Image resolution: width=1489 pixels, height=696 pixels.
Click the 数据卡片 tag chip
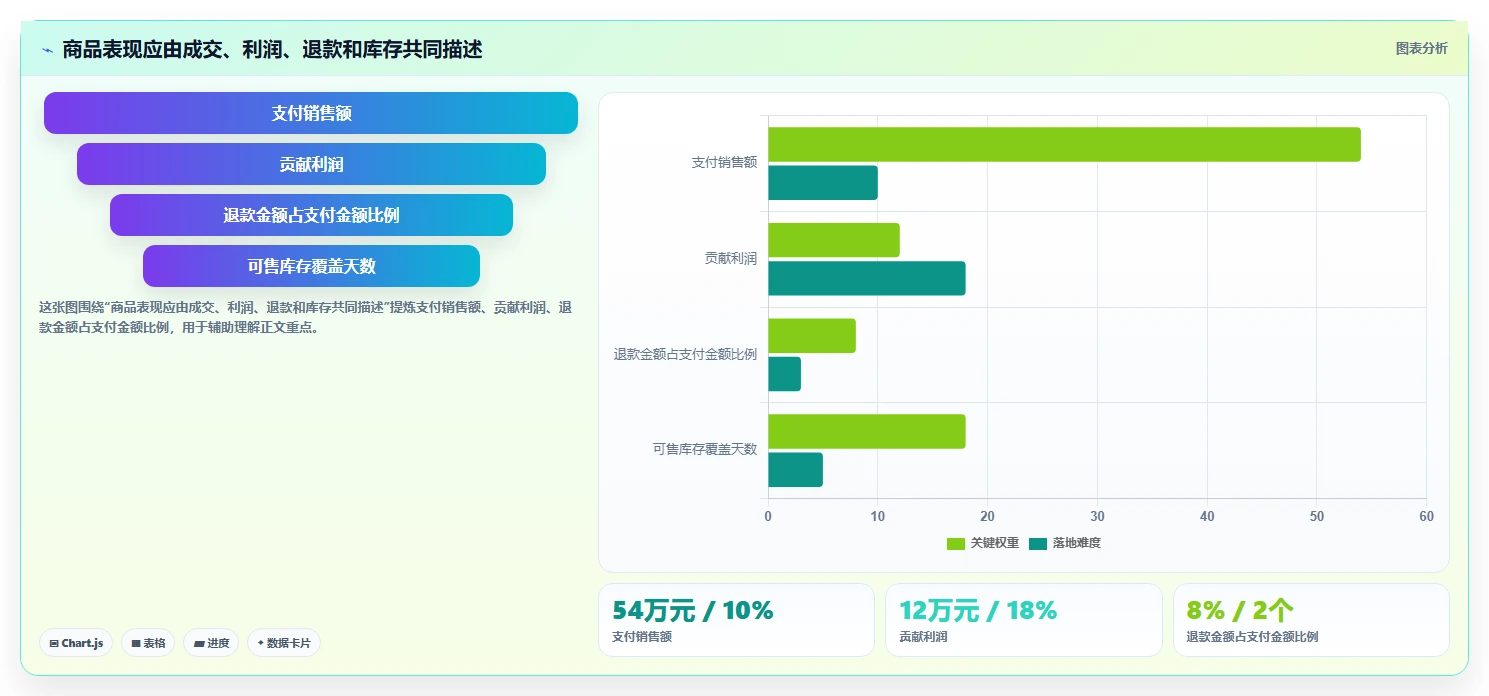pos(284,643)
